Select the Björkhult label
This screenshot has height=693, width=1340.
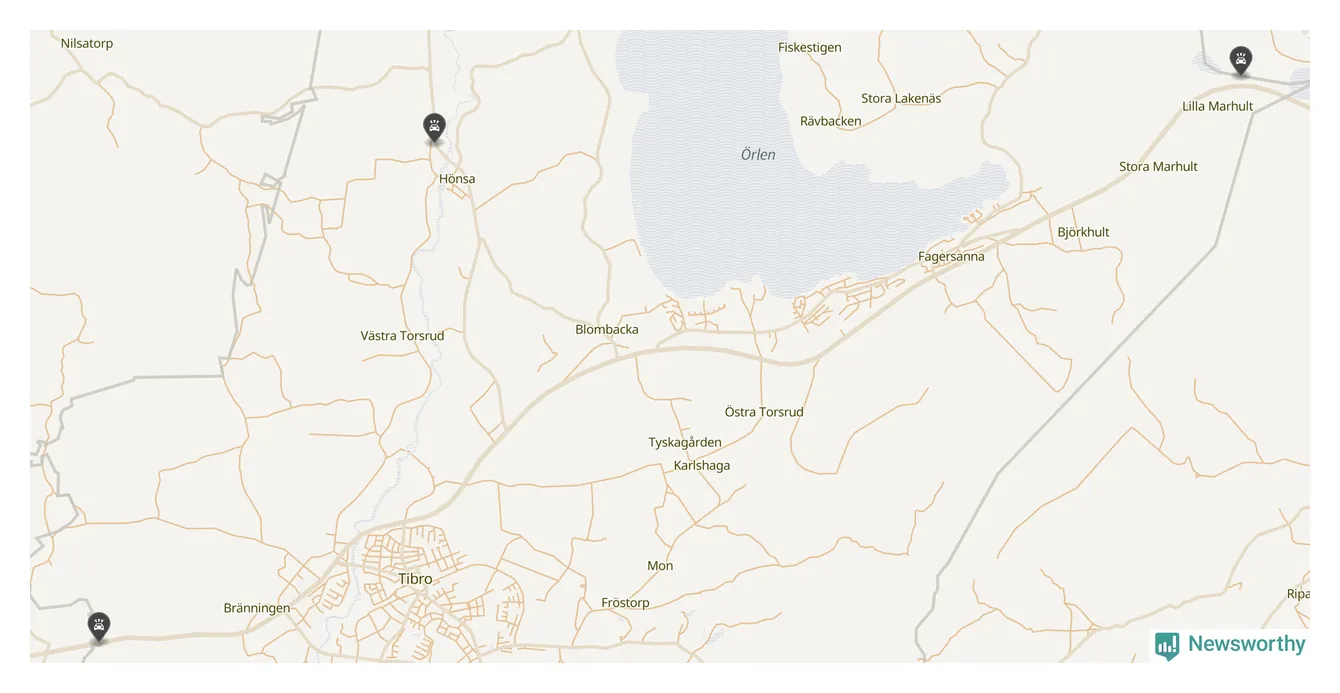(1083, 232)
